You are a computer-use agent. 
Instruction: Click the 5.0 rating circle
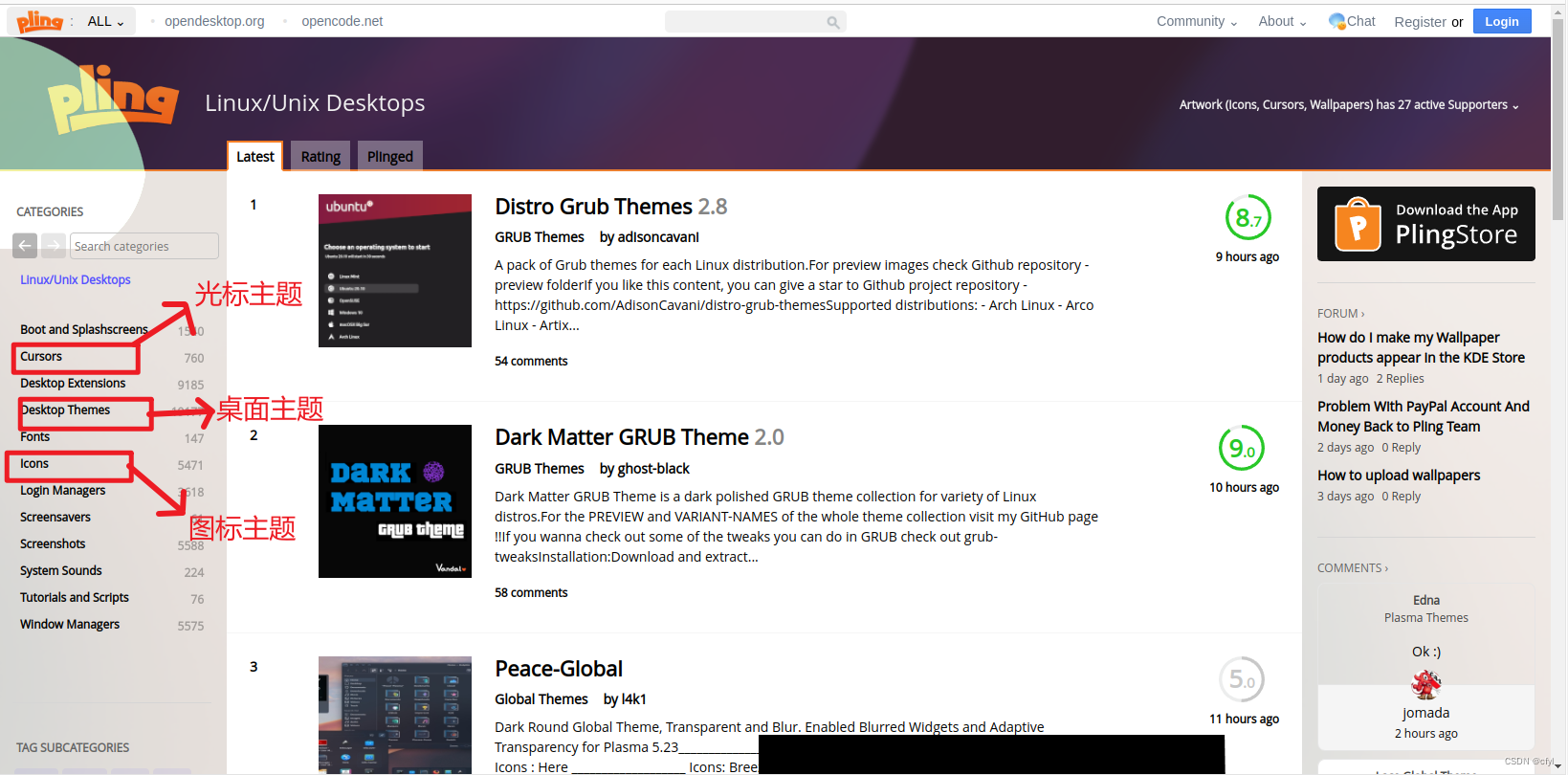pyautogui.click(x=1242, y=679)
